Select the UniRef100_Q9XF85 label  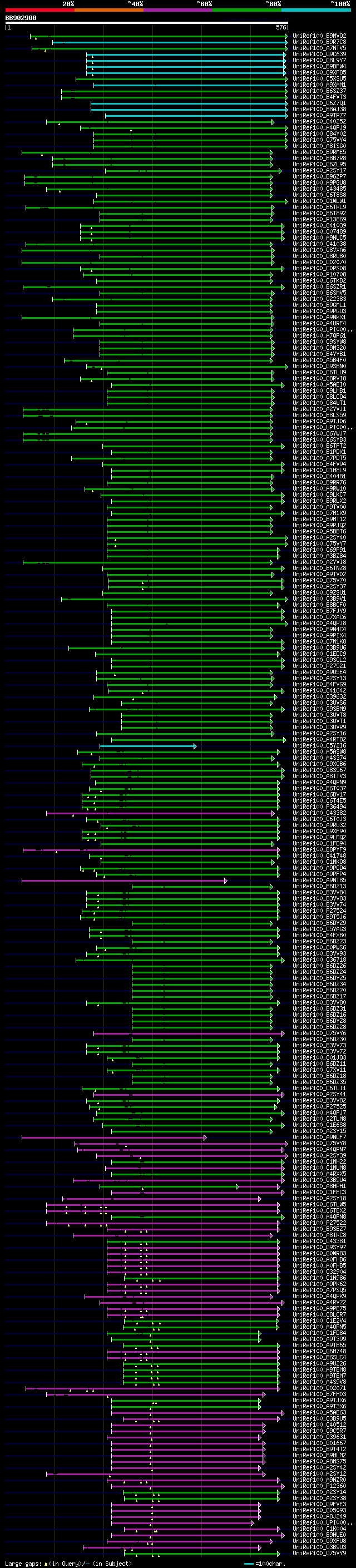pyautogui.click(x=319, y=72)
